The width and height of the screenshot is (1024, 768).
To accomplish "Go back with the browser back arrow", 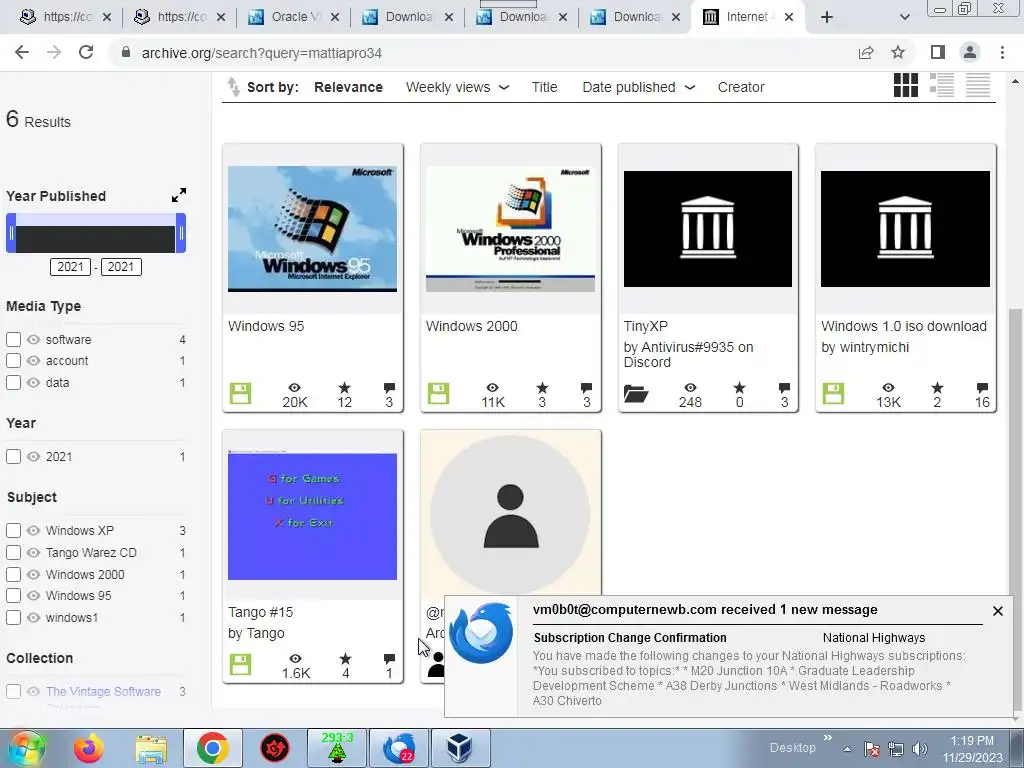I will [x=22, y=53].
